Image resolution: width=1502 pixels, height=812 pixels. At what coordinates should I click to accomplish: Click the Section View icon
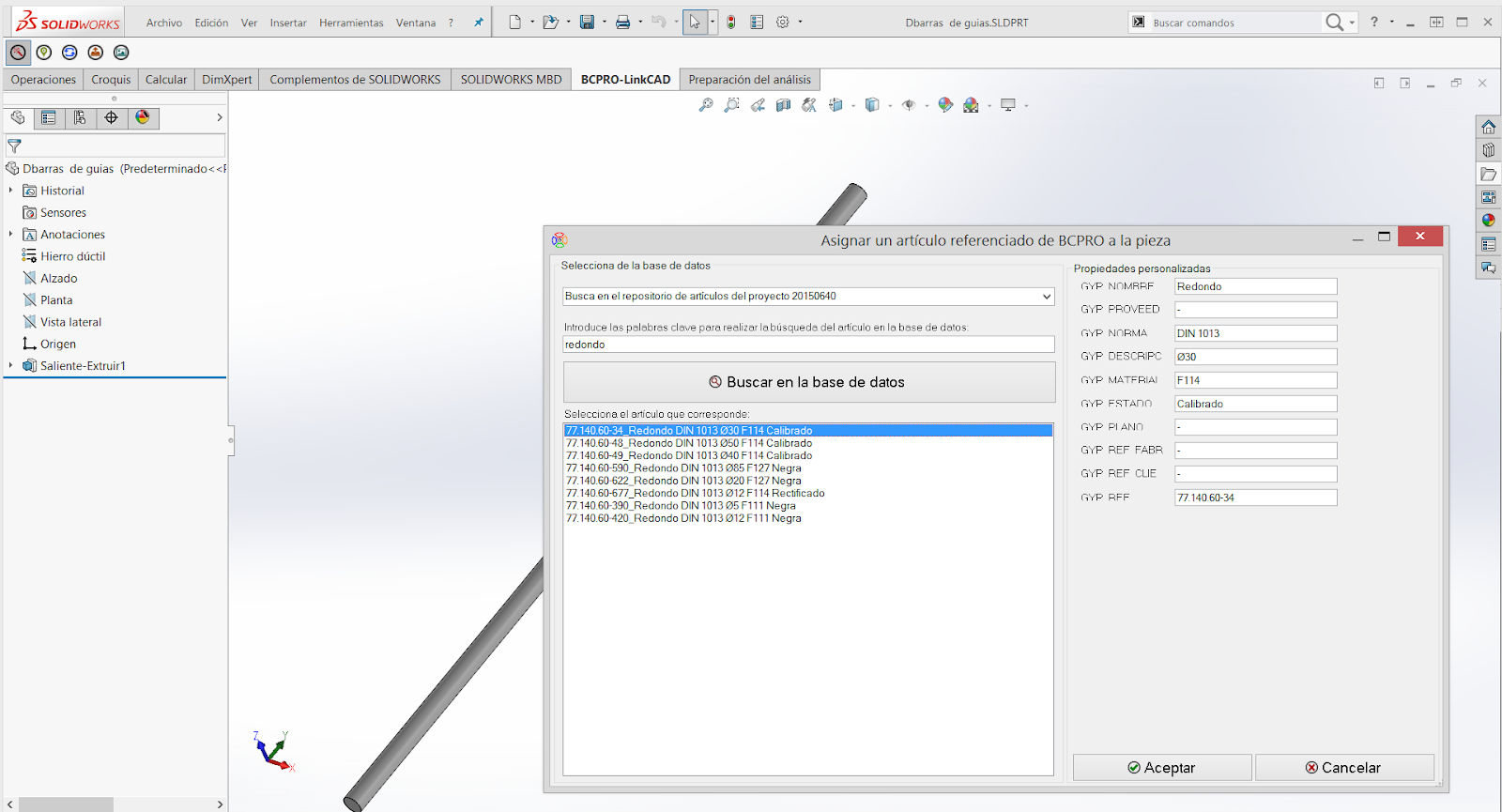coord(784,105)
